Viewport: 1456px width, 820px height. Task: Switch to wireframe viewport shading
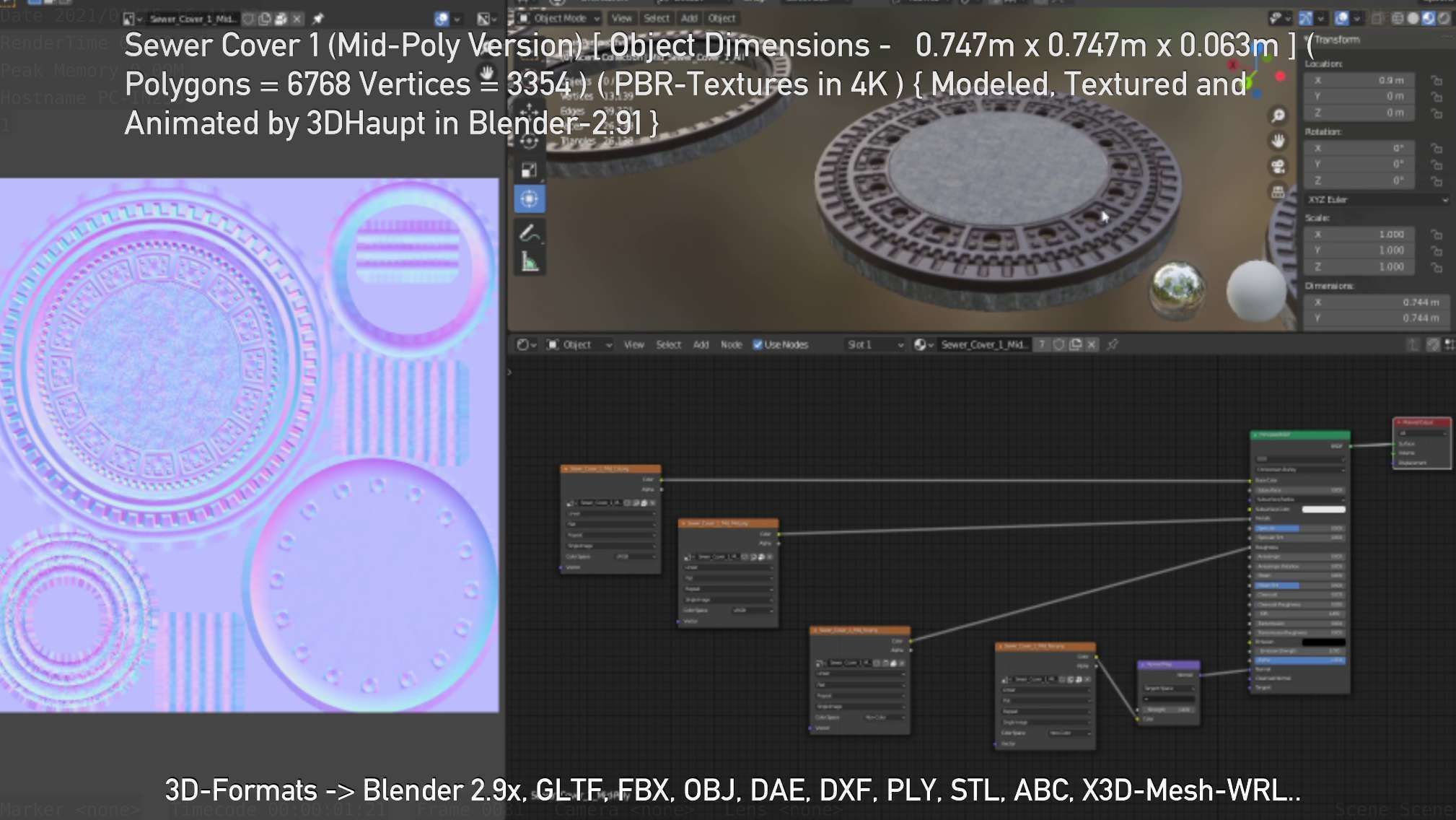point(1398,19)
